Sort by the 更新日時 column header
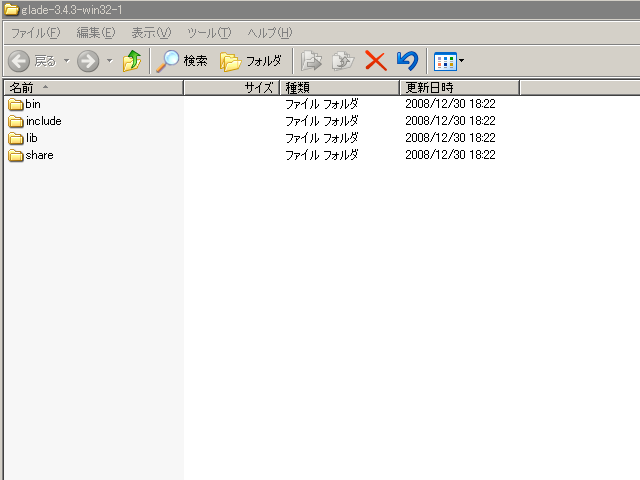Screen dimensions: 640x480 (x=459, y=88)
